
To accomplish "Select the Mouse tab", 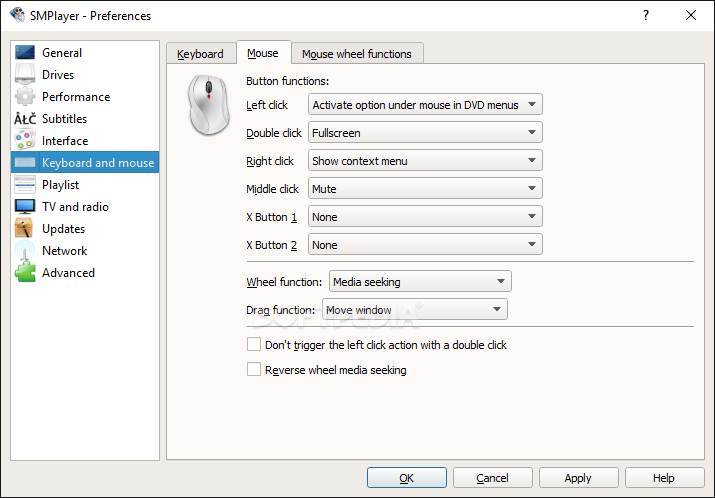I will pyautogui.click(x=263, y=53).
